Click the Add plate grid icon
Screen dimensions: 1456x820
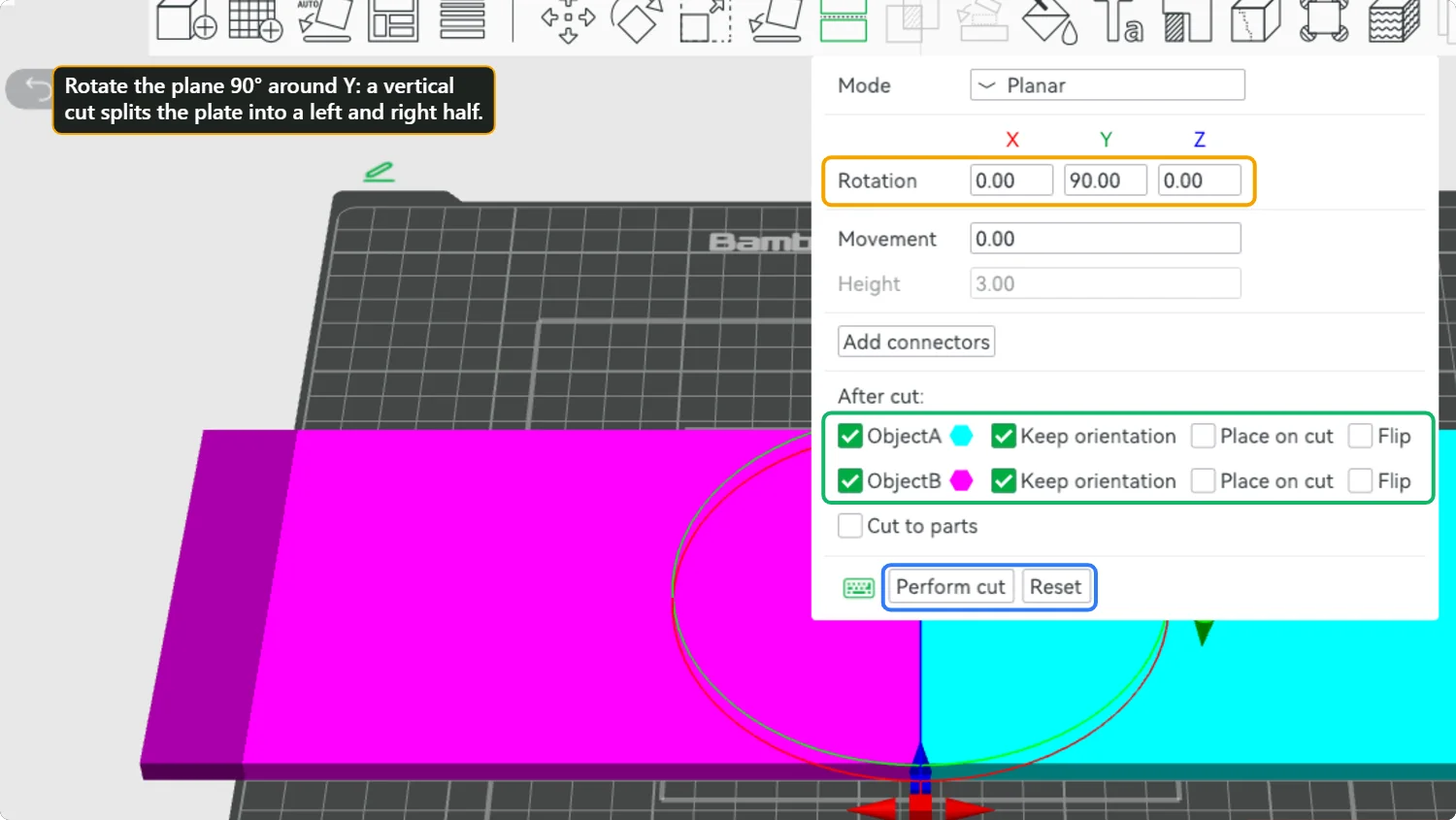coord(255,19)
